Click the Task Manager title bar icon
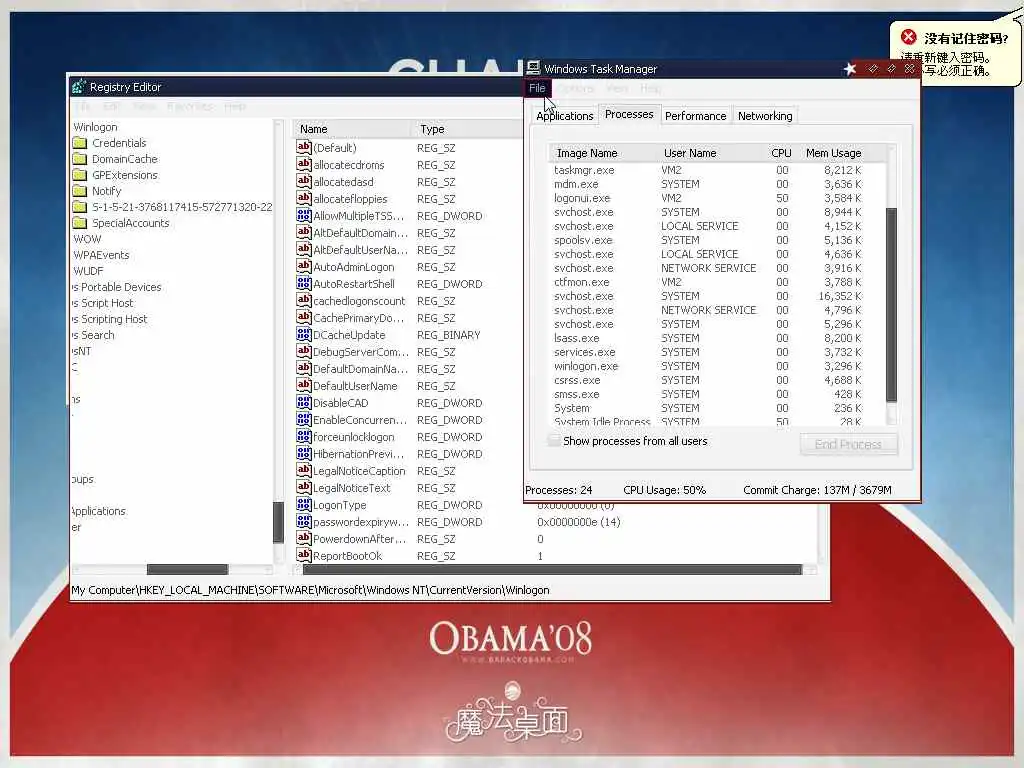 [533, 68]
